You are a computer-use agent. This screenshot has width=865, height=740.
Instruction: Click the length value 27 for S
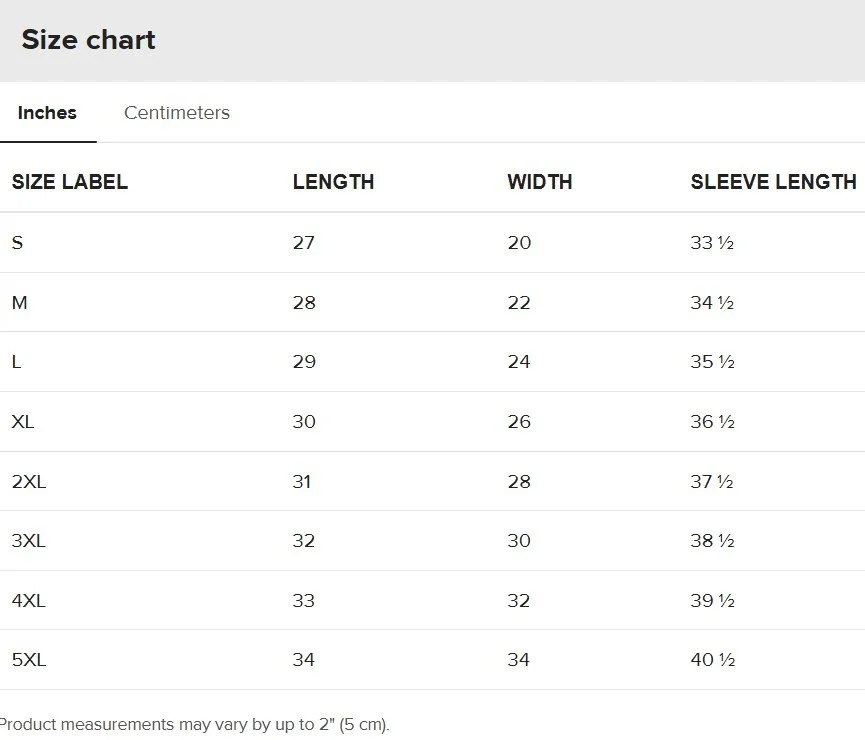tap(303, 243)
